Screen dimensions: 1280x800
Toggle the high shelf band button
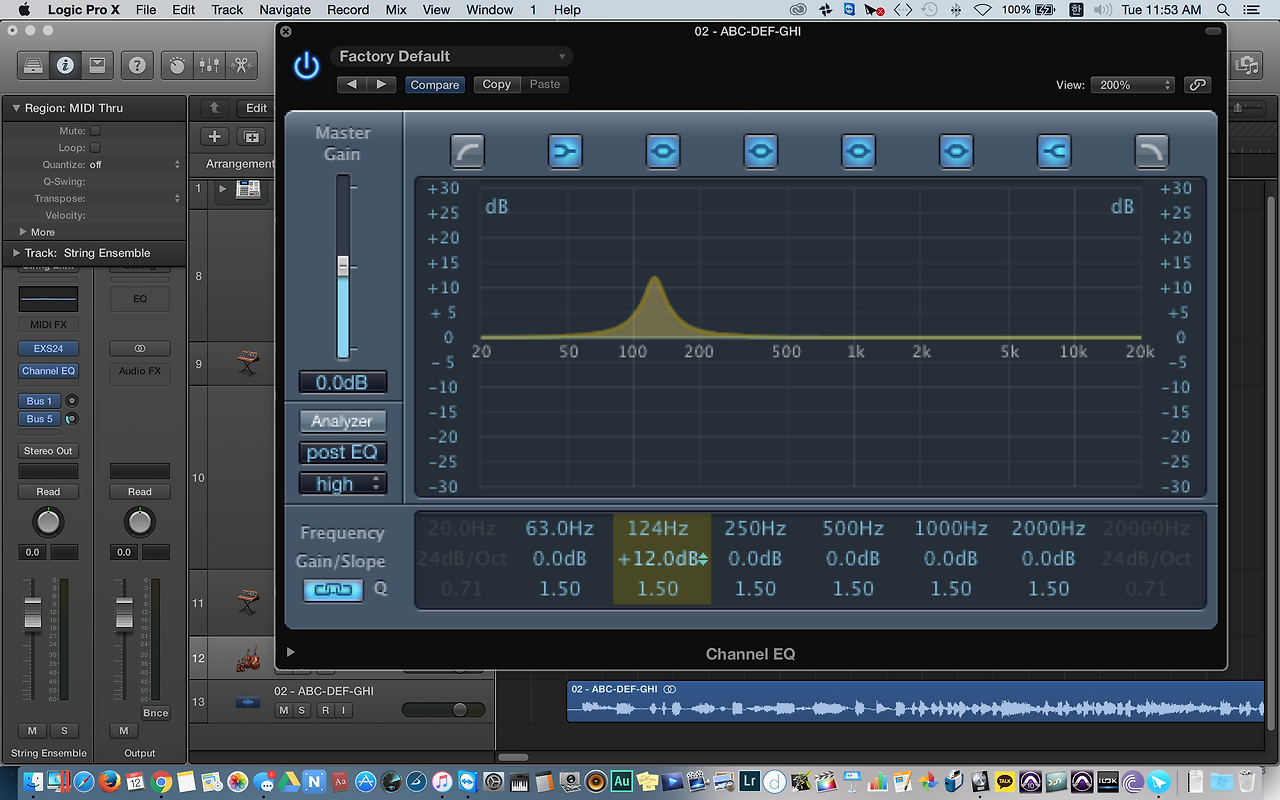(1054, 151)
